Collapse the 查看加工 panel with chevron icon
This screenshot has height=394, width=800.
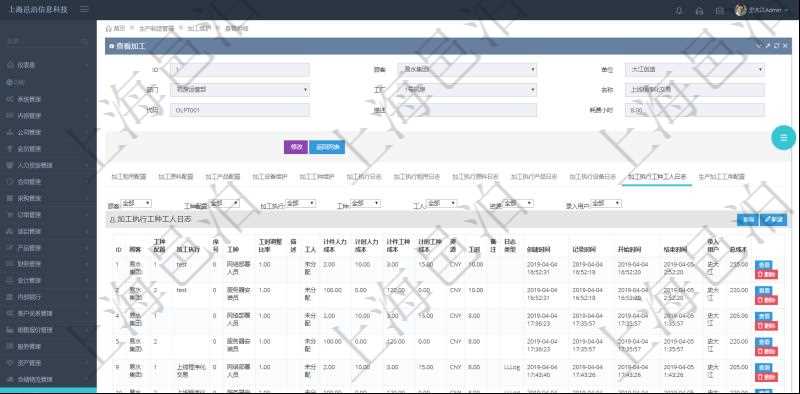758,46
